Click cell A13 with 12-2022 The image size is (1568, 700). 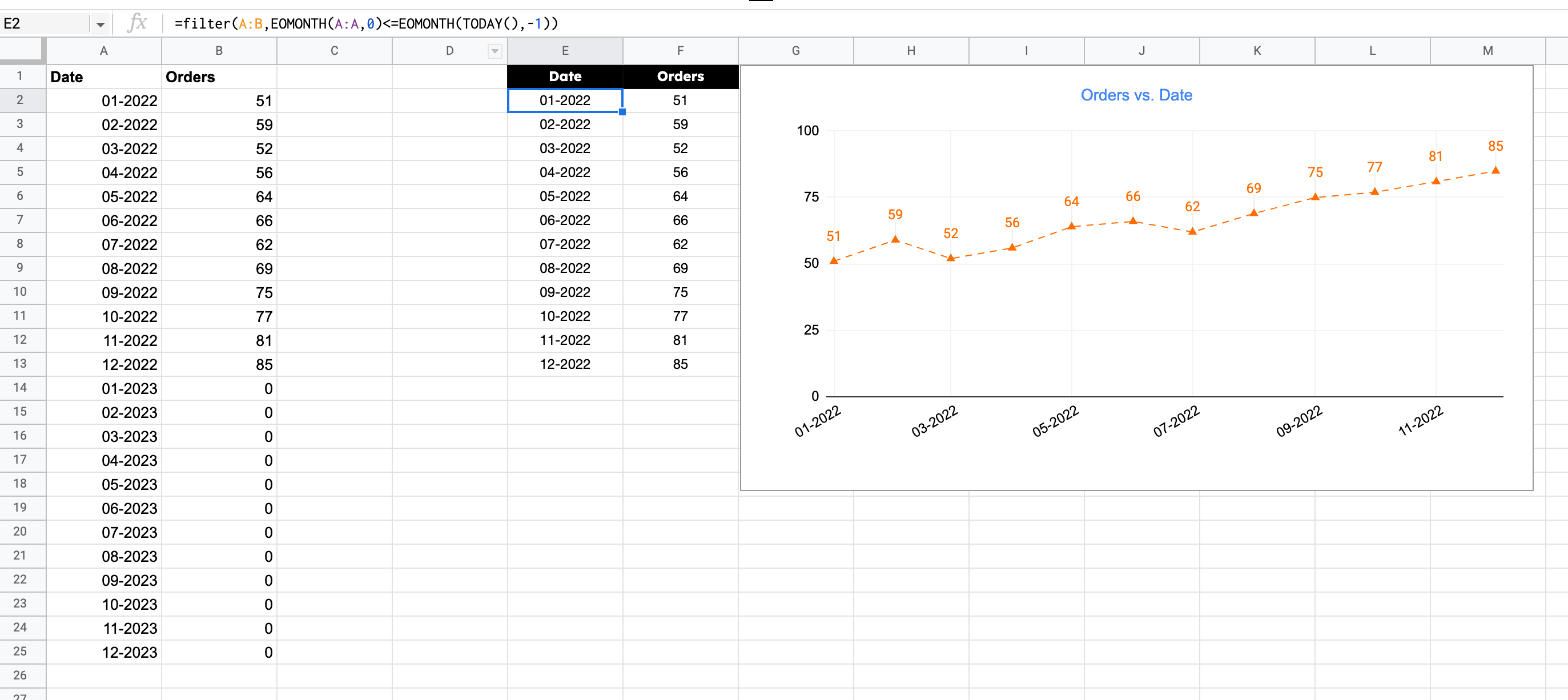coord(104,365)
